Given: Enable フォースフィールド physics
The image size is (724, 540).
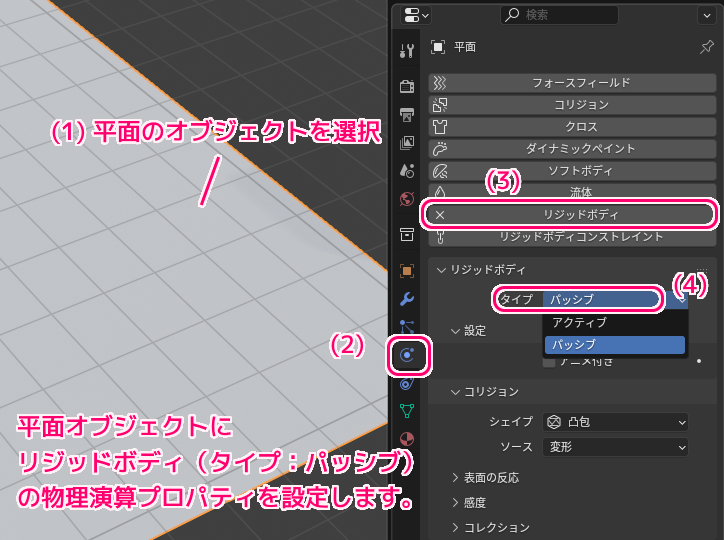Looking at the screenshot, I should [572, 83].
